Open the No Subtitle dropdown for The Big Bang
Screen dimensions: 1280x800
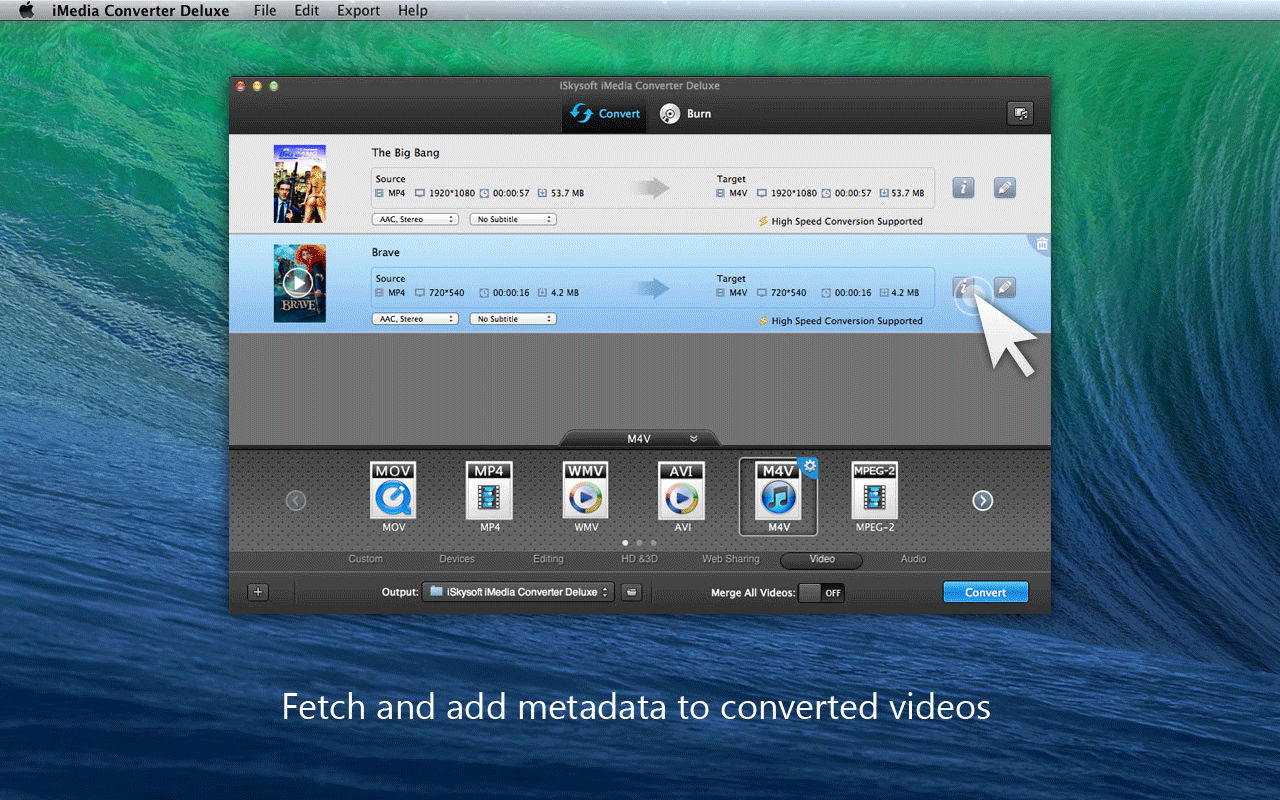(513, 219)
